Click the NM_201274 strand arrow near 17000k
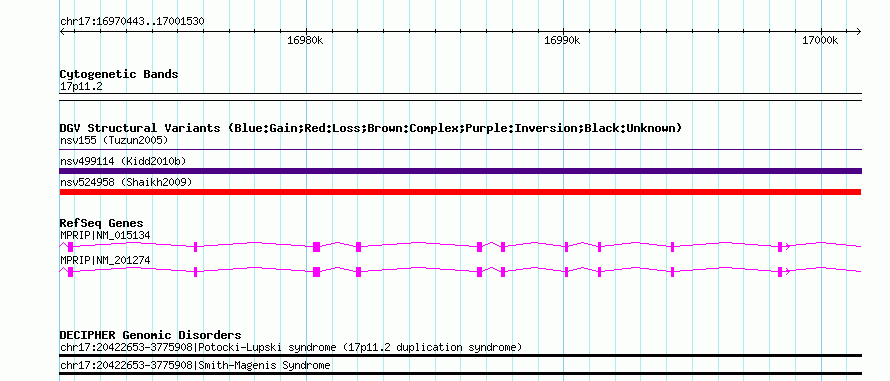Image resolution: width=890 pixels, height=381 pixels. click(787, 271)
